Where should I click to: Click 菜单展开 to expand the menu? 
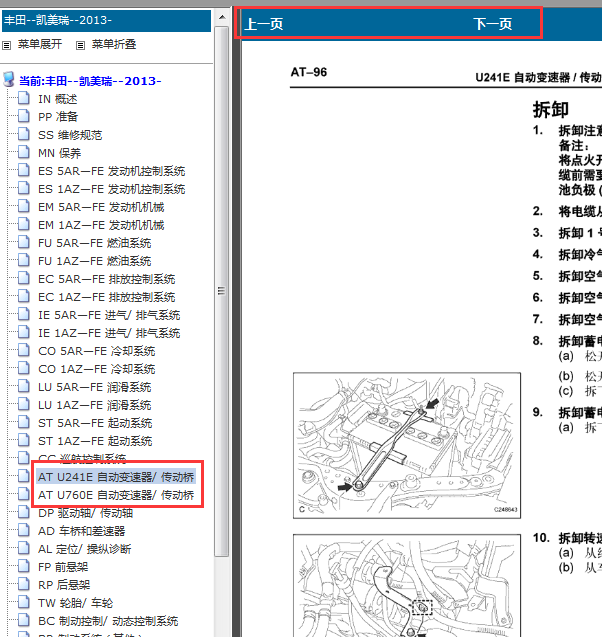[40, 44]
